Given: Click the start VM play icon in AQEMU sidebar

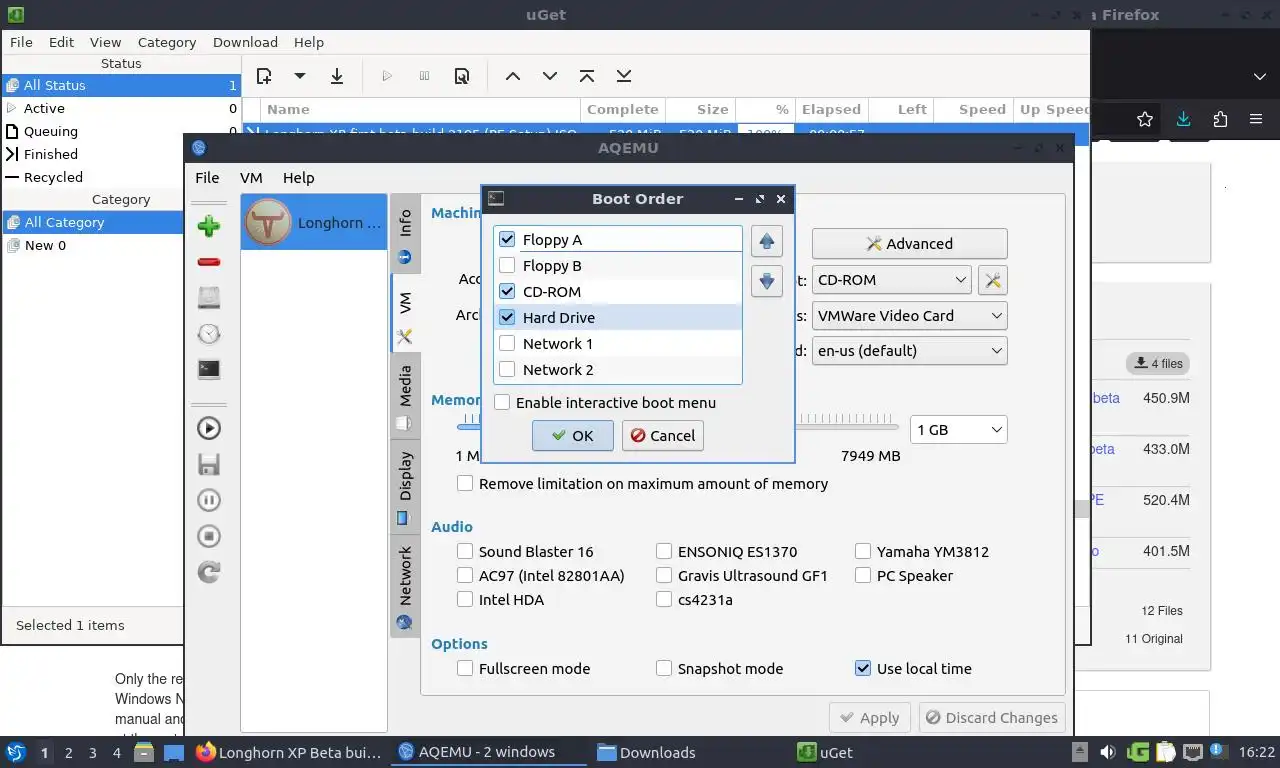Looking at the screenshot, I should [x=209, y=428].
